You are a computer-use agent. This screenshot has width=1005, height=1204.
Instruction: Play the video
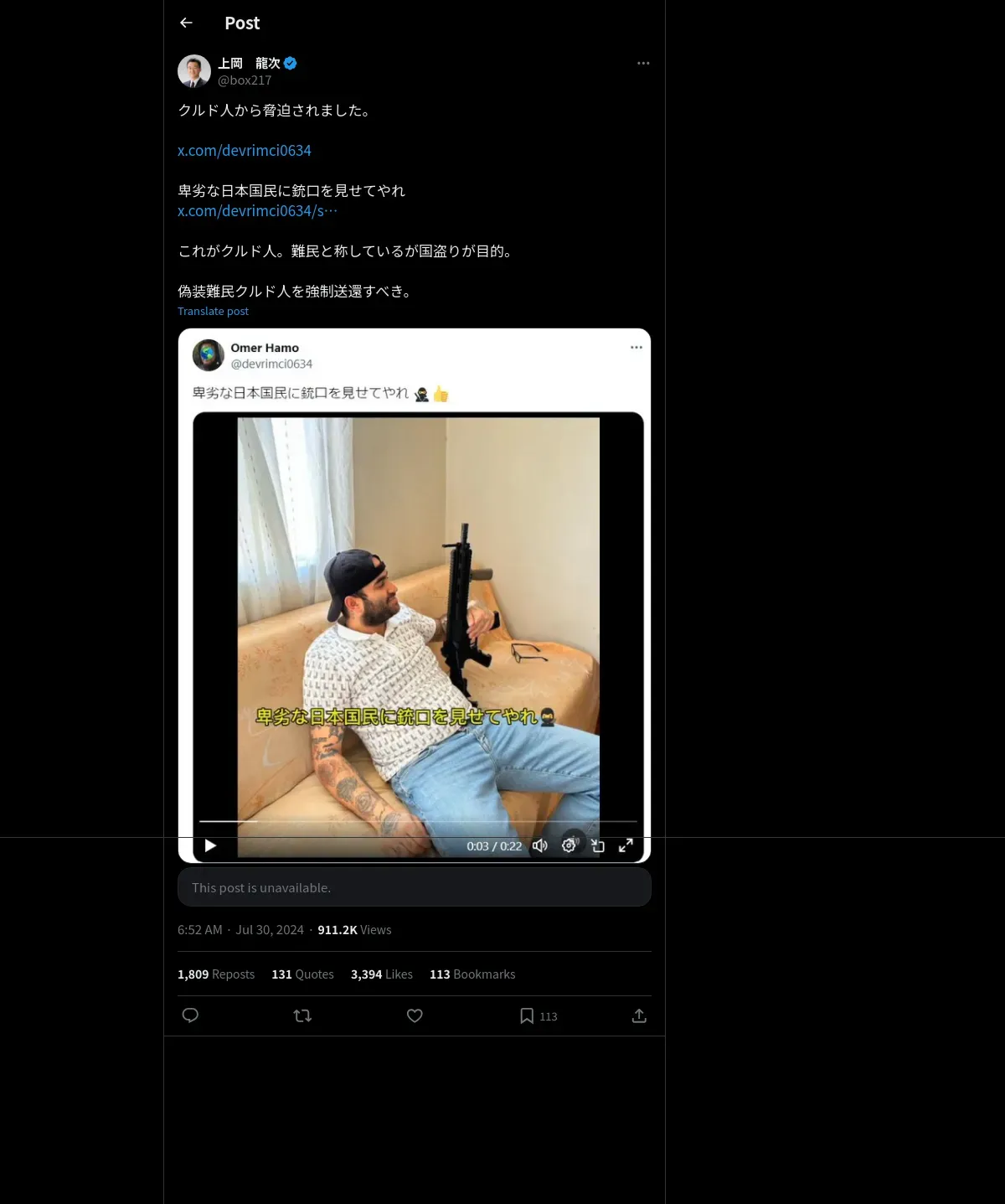(x=210, y=845)
